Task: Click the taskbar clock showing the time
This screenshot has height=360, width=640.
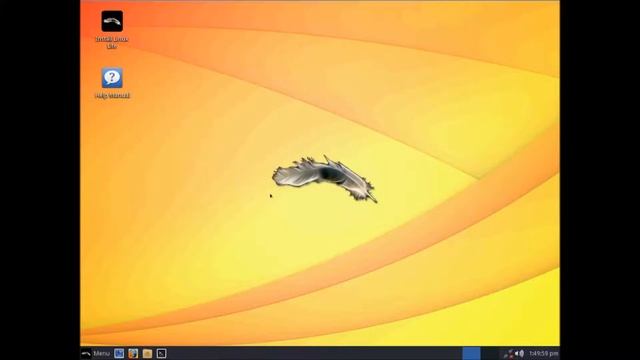Action: tap(543, 353)
